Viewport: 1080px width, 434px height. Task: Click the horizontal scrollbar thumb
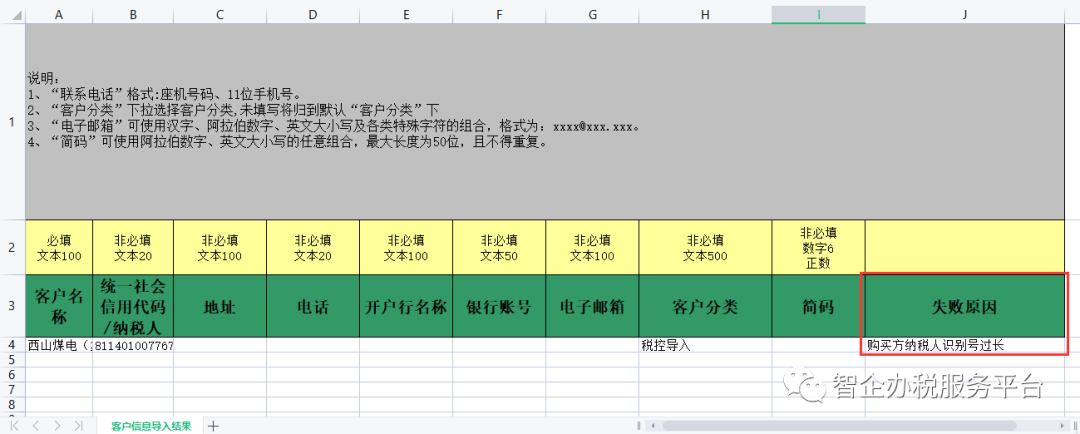pos(839,426)
